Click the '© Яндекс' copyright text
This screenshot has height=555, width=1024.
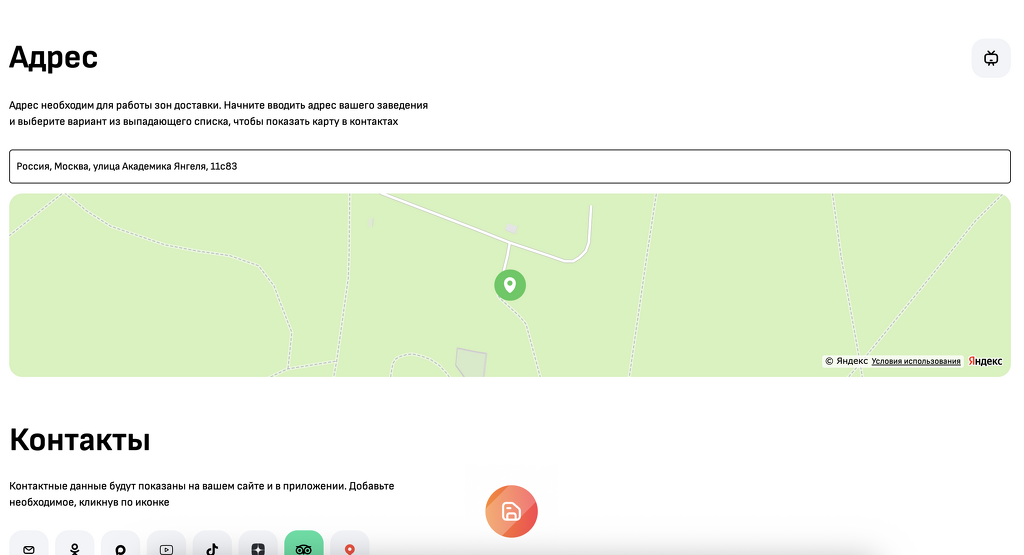click(846, 361)
